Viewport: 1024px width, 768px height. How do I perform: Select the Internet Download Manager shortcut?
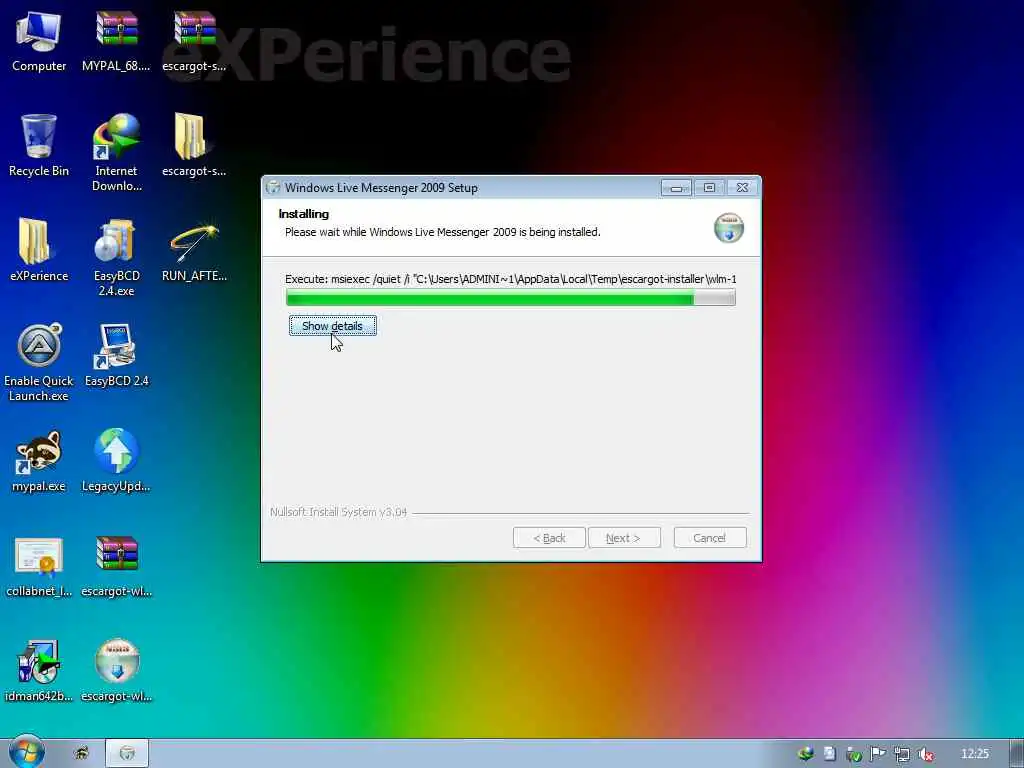(x=116, y=153)
